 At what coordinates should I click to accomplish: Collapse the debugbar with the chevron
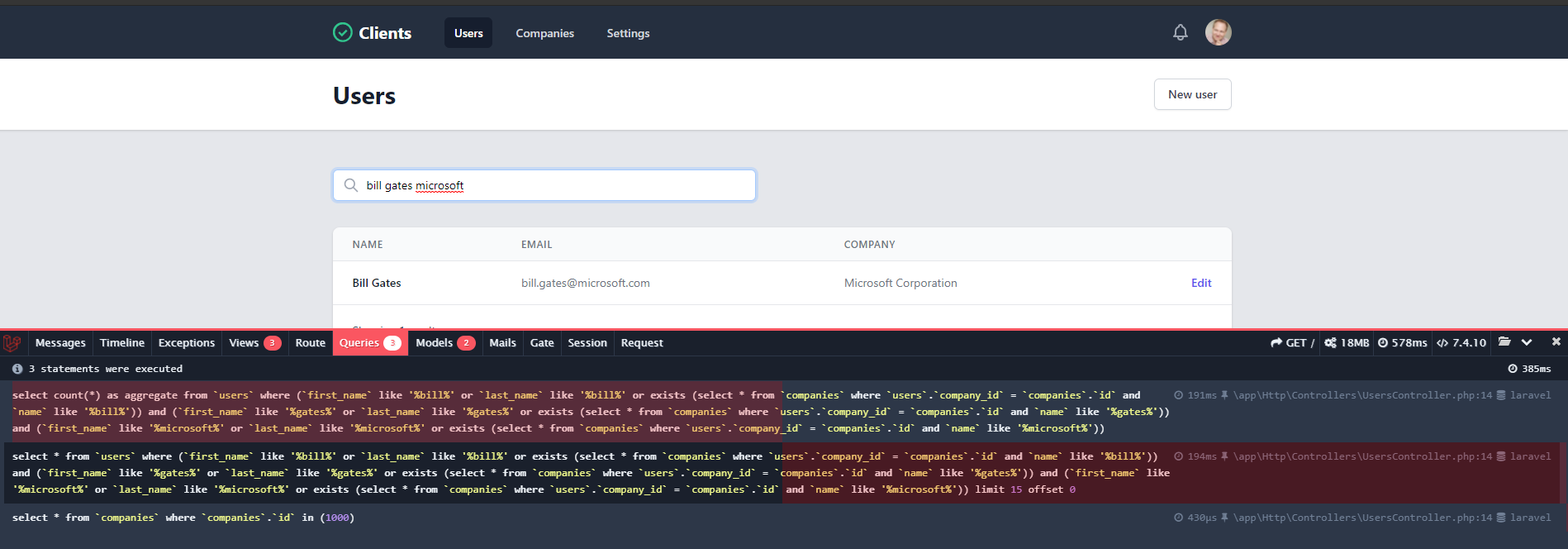click(x=1527, y=342)
